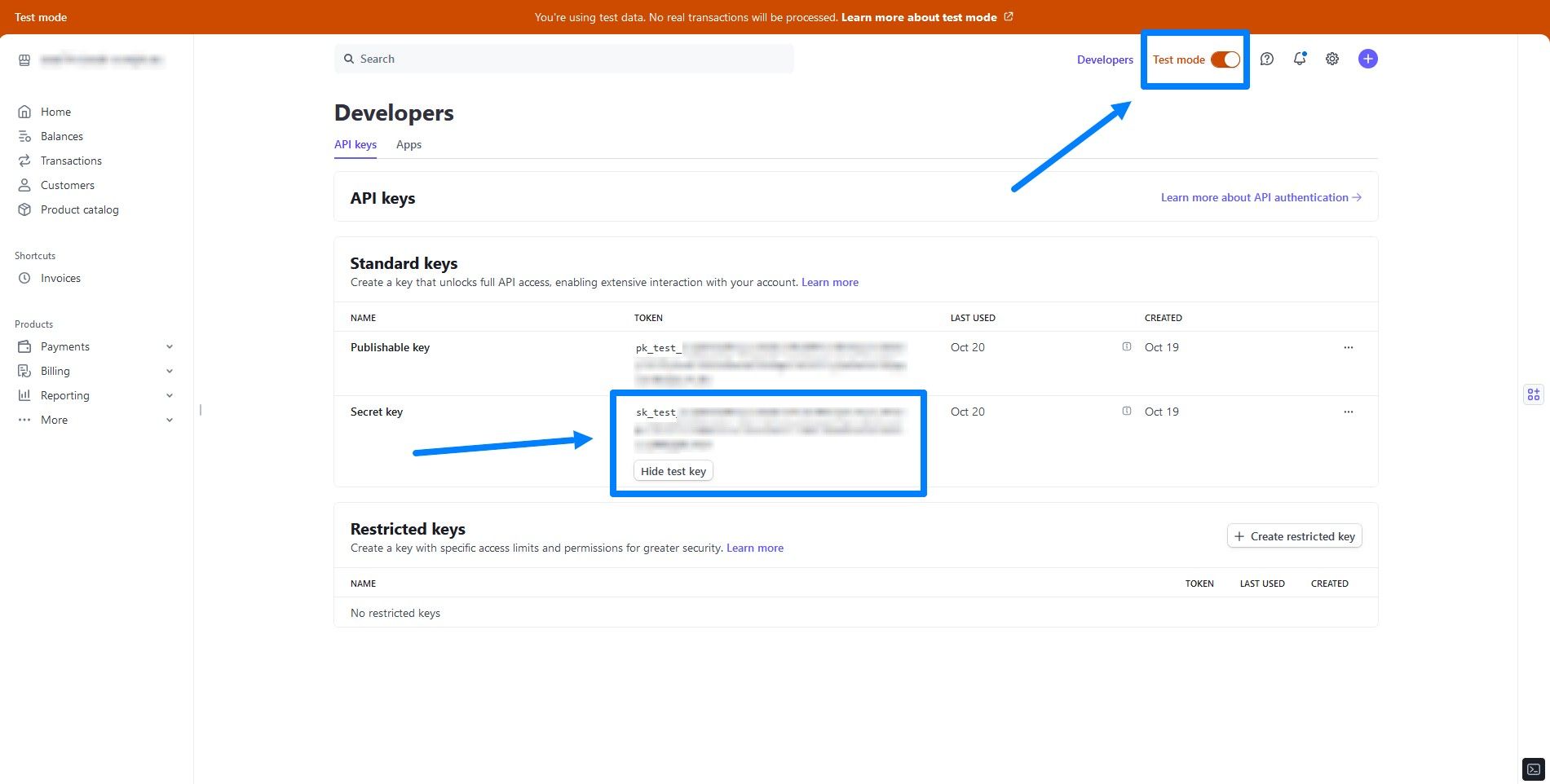
Task: Click the Reporting bar chart icon
Action: point(24,395)
